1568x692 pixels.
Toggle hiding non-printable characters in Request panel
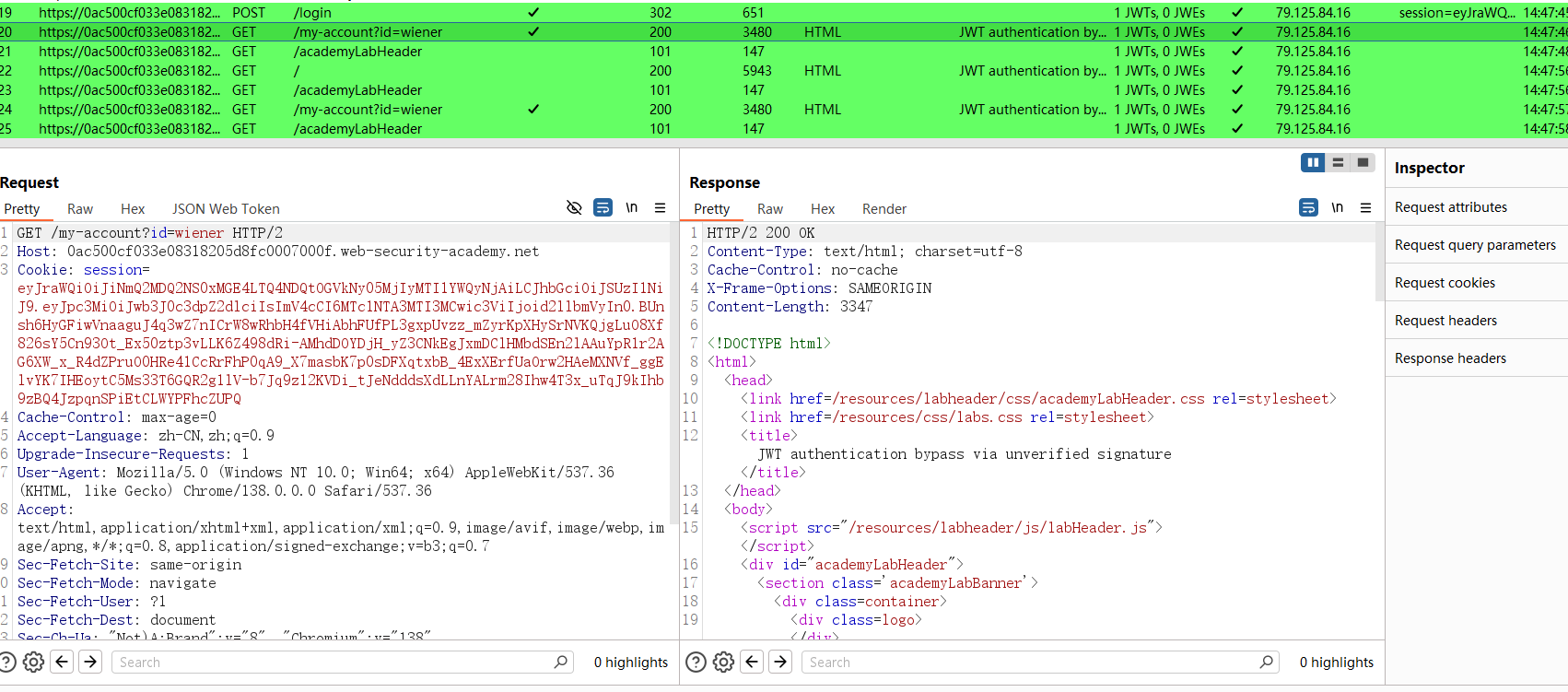[574, 208]
